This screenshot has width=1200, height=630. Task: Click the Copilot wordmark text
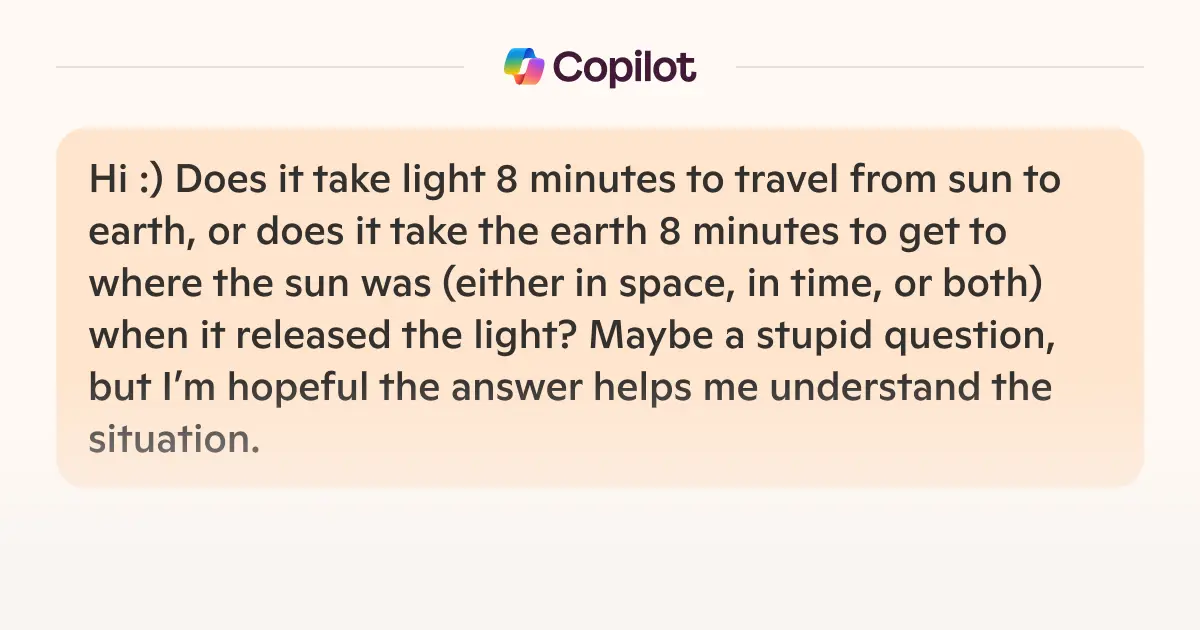point(624,67)
